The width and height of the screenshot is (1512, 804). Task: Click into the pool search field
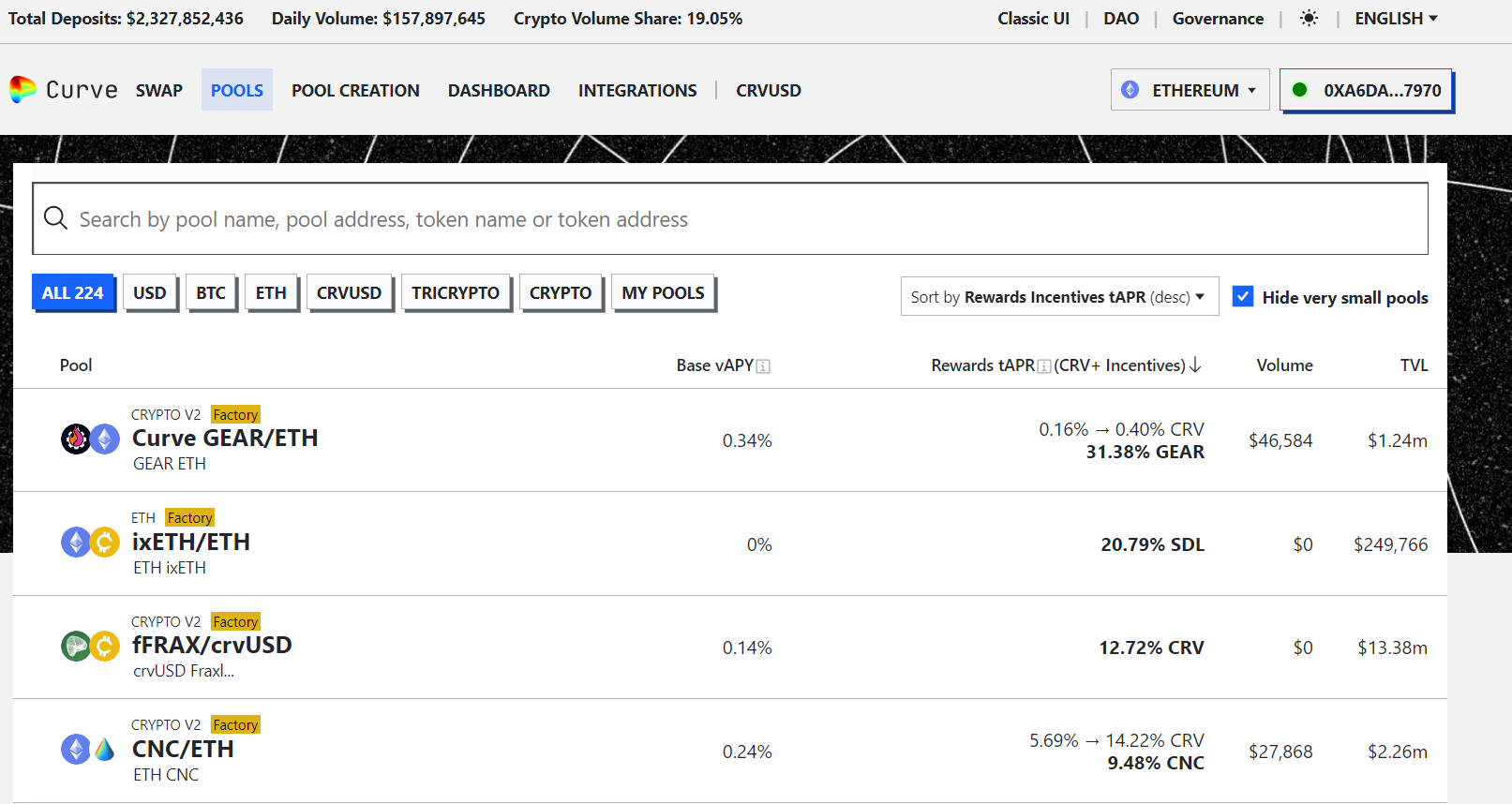pyautogui.click(x=730, y=218)
